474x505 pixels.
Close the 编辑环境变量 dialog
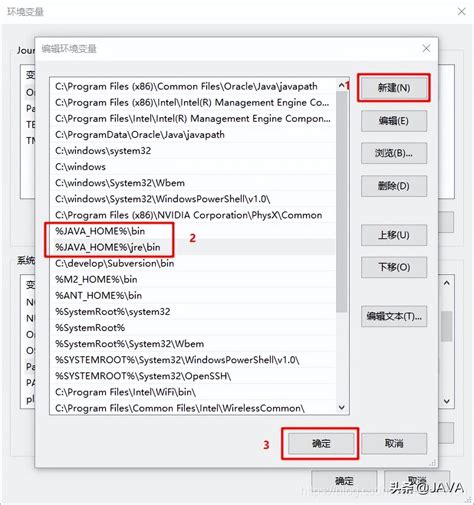426,49
